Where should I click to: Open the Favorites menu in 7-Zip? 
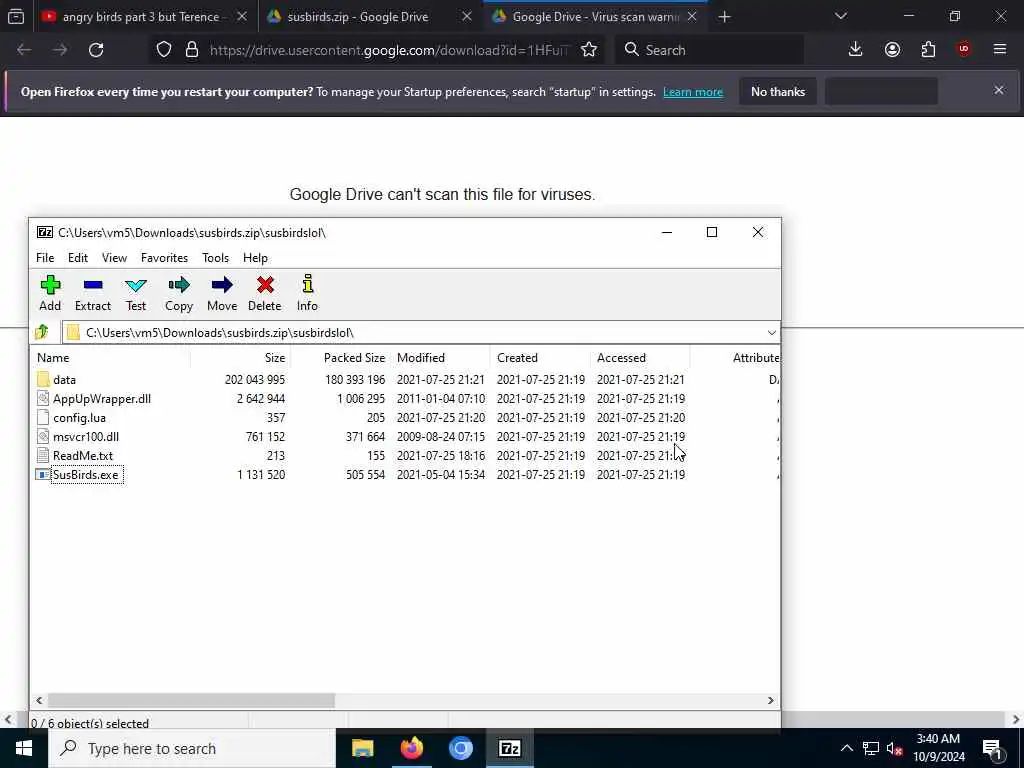point(164,258)
